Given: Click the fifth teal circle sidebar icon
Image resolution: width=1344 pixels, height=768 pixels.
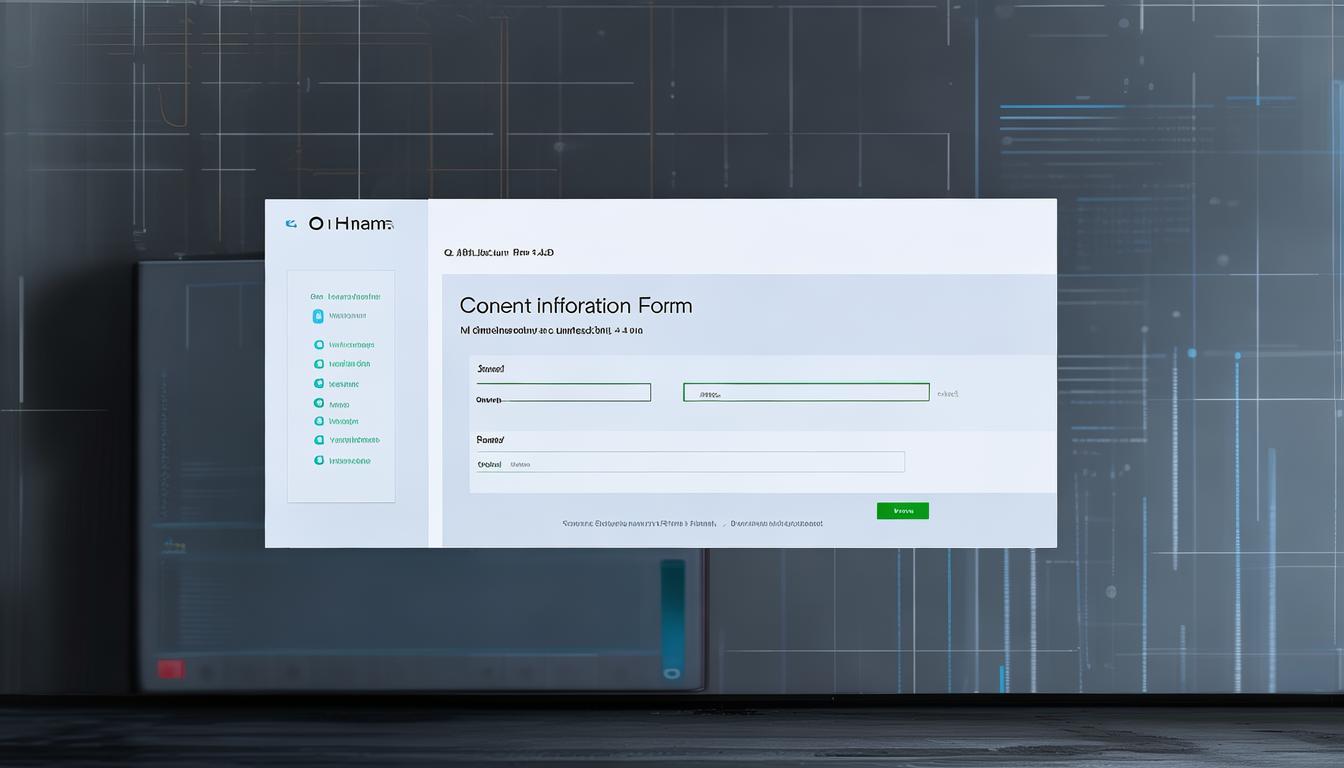Looking at the screenshot, I should [319, 422].
